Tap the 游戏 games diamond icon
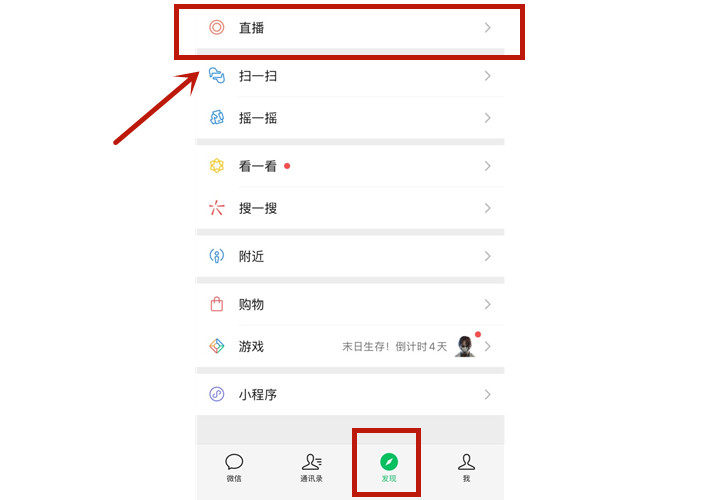 point(217,346)
